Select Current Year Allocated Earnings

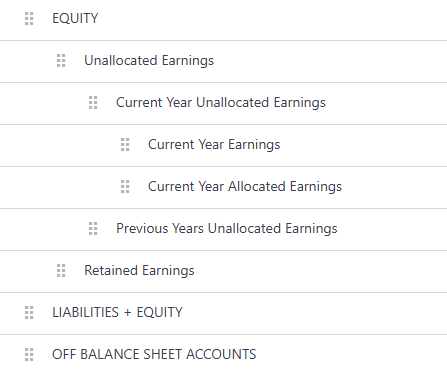[245, 187]
